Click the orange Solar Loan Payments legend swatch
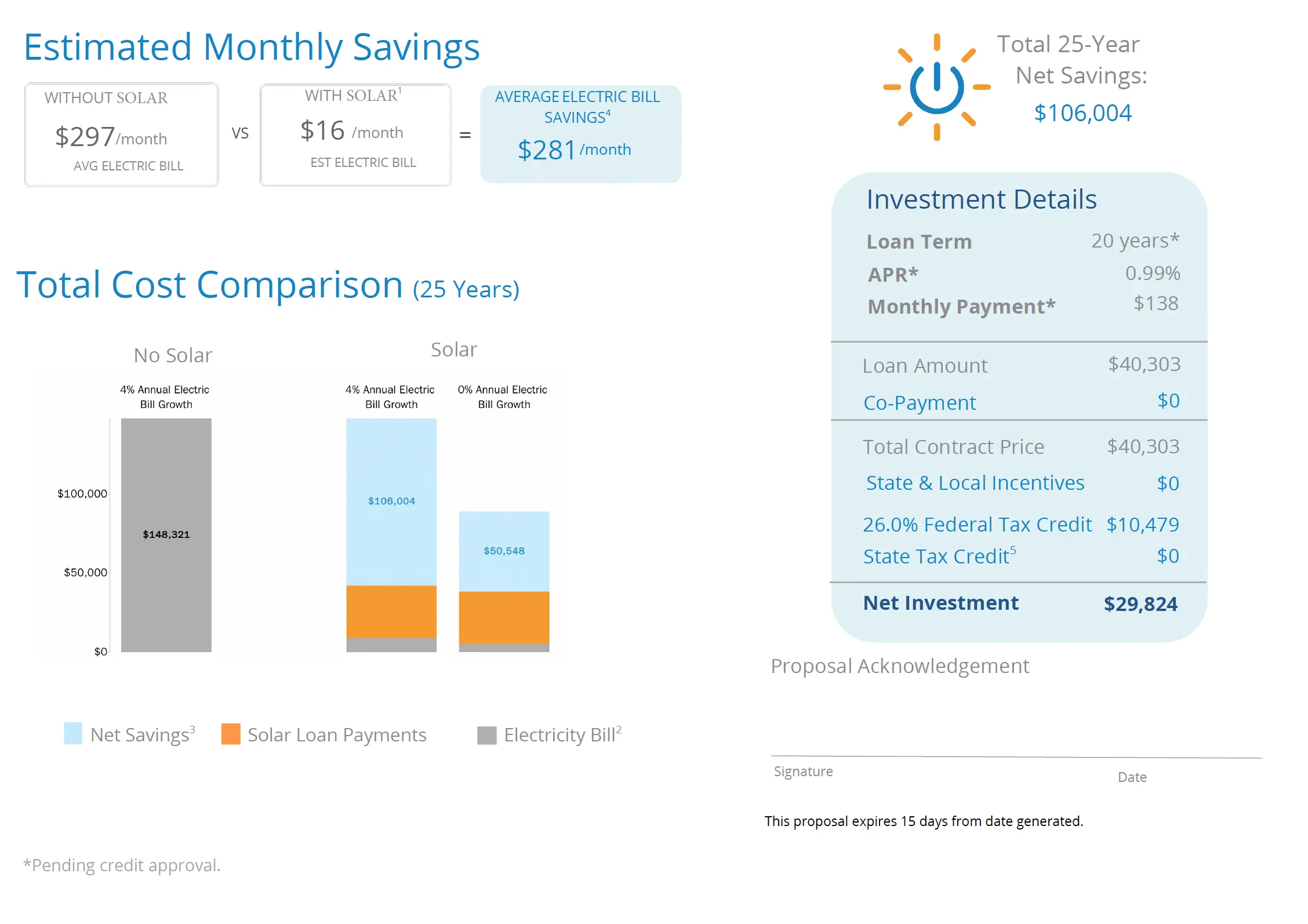This screenshot has height=924, width=1308. tap(231, 734)
